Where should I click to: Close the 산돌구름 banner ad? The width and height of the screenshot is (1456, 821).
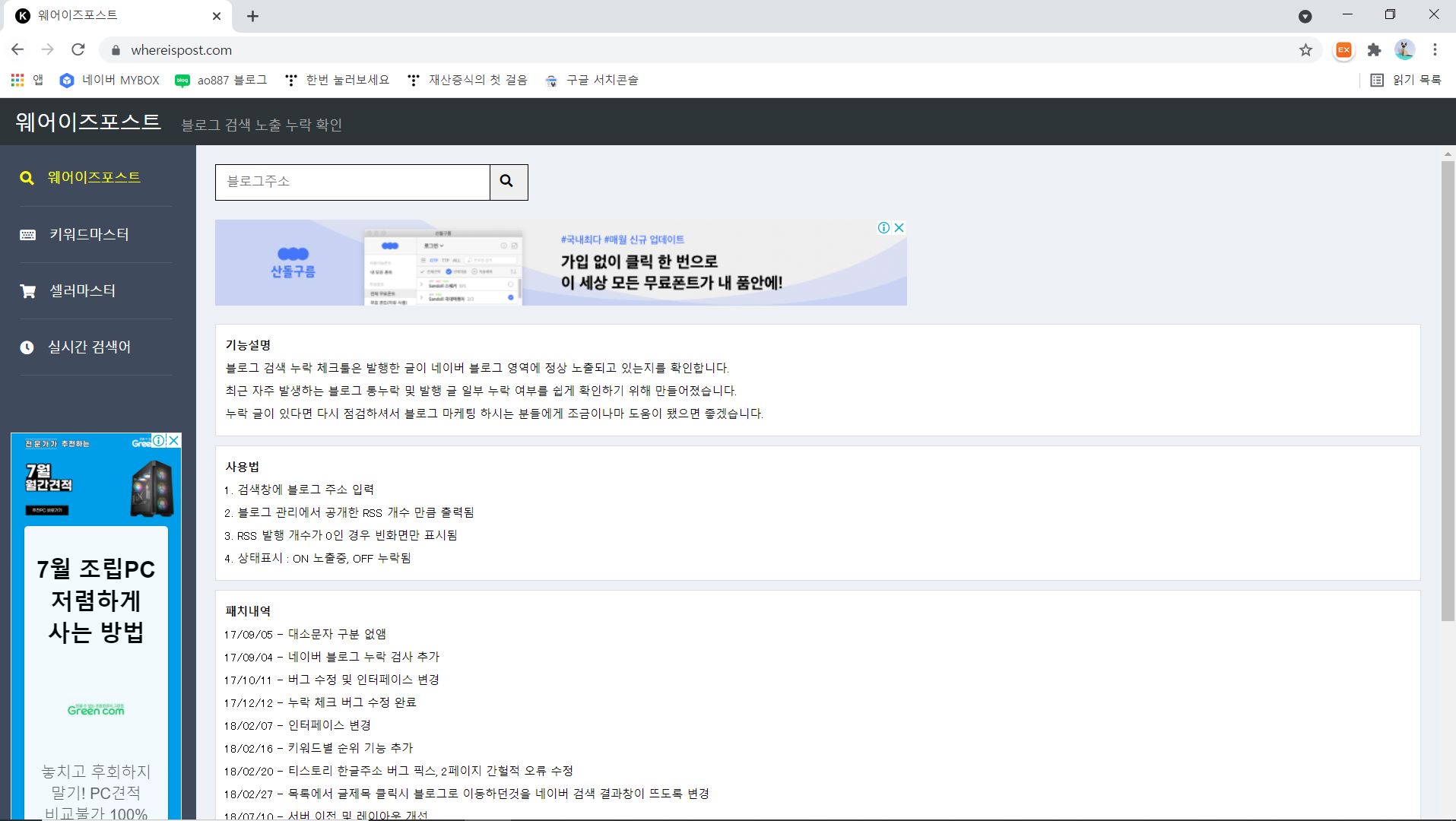[899, 227]
